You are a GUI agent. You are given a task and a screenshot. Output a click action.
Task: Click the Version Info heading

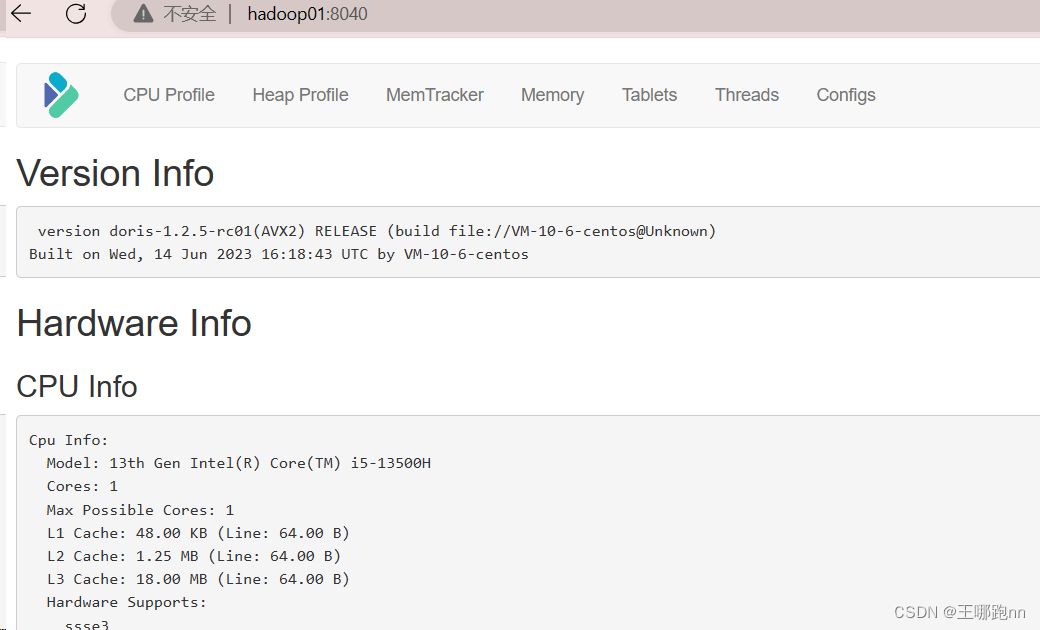pos(115,173)
